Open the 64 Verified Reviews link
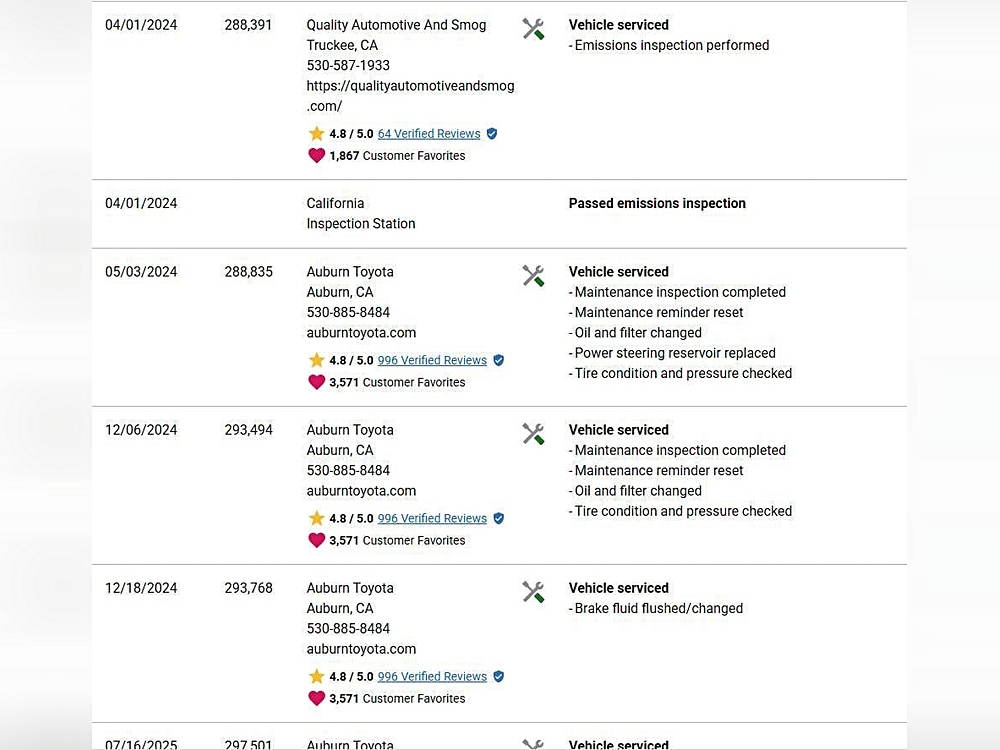This screenshot has width=1000, height=750. click(x=429, y=134)
